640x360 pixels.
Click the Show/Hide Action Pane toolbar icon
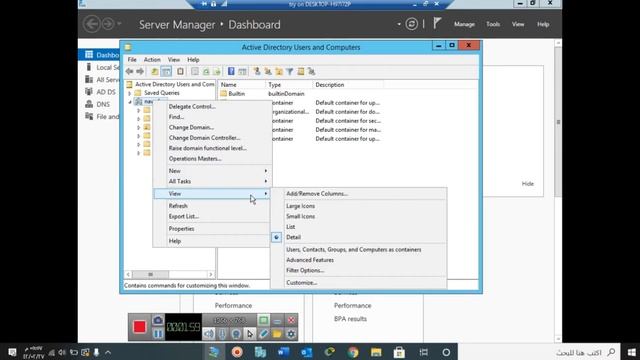click(x=242, y=72)
